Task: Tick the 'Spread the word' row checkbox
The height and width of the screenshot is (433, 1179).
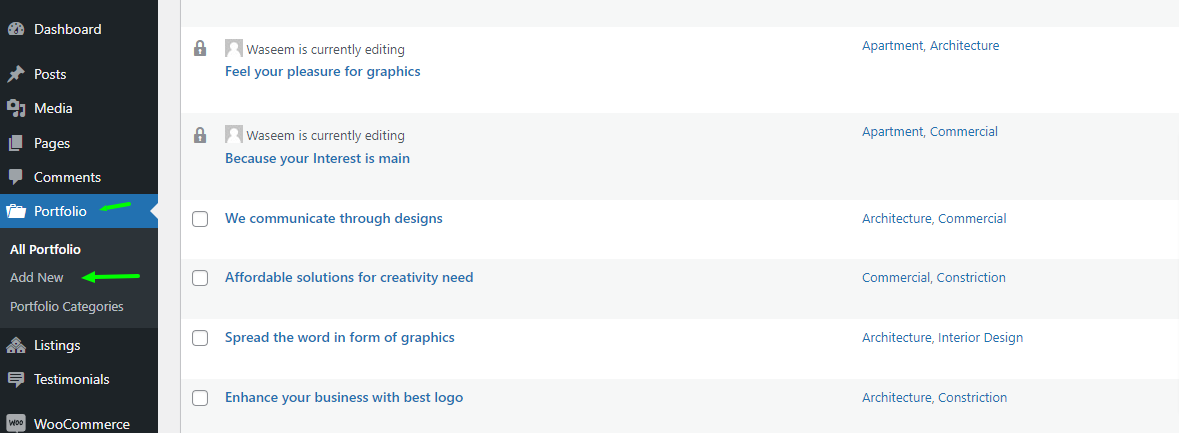Action: pos(200,338)
